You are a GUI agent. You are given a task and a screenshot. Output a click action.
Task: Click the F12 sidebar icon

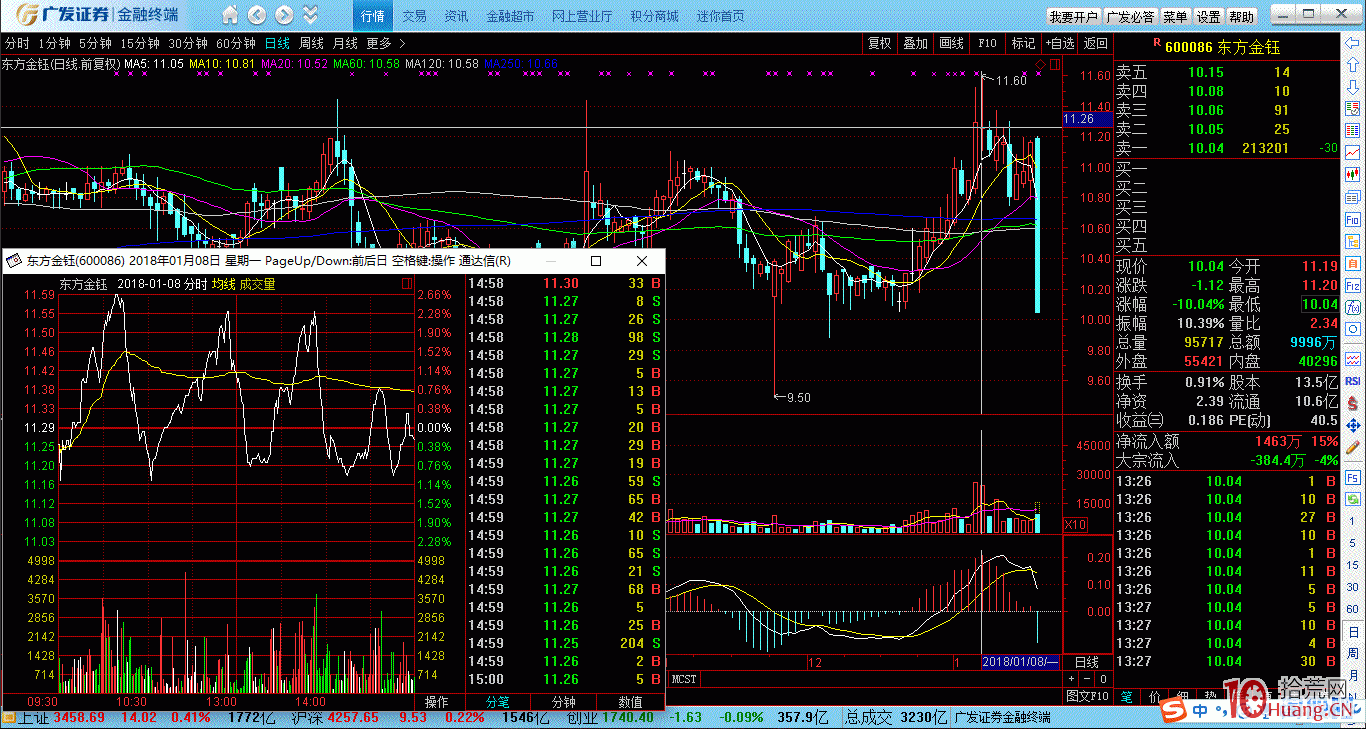(x=1352, y=286)
